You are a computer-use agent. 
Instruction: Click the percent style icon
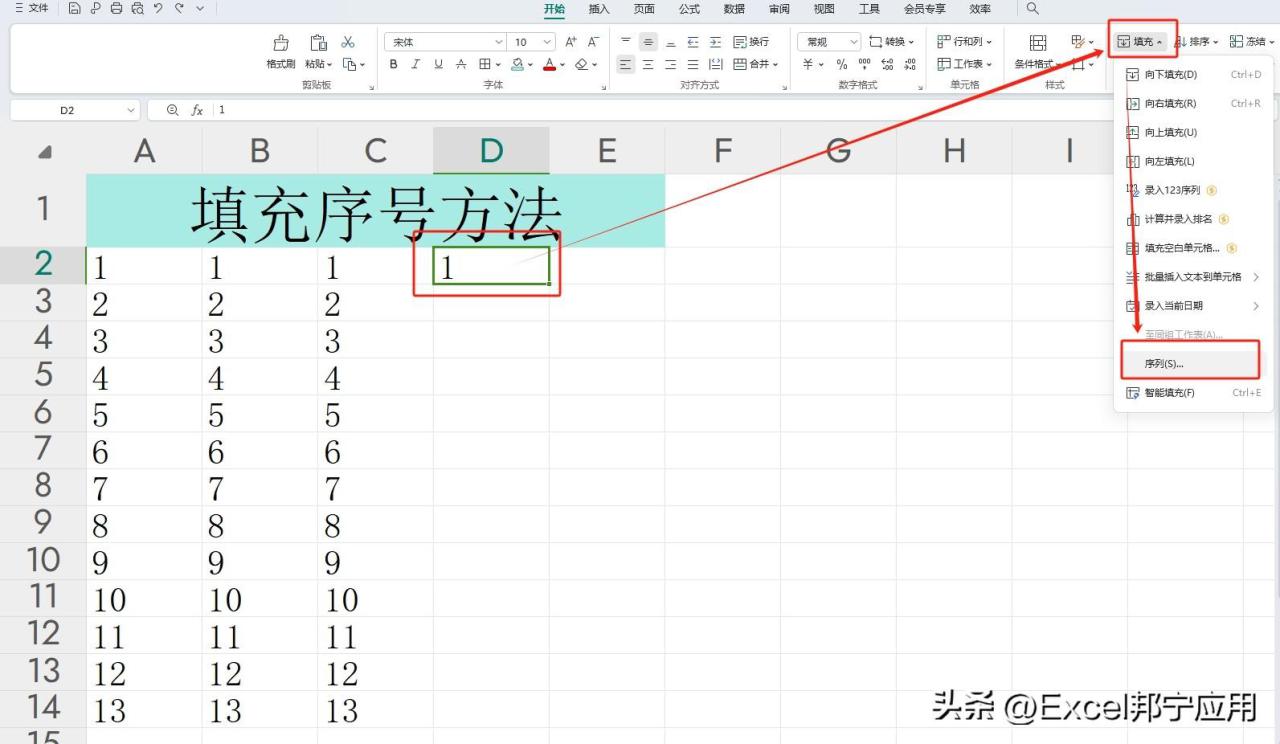(x=841, y=64)
